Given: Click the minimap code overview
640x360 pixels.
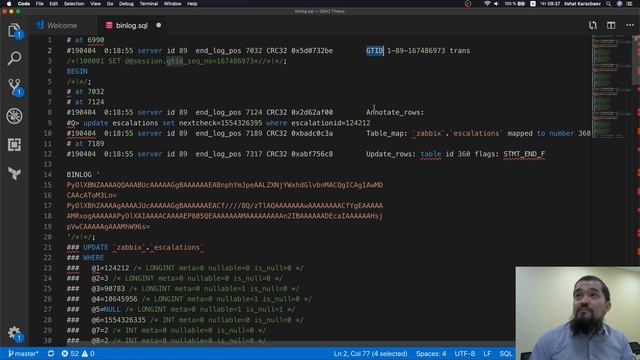Looking at the screenshot, I should [x=611, y=87].
